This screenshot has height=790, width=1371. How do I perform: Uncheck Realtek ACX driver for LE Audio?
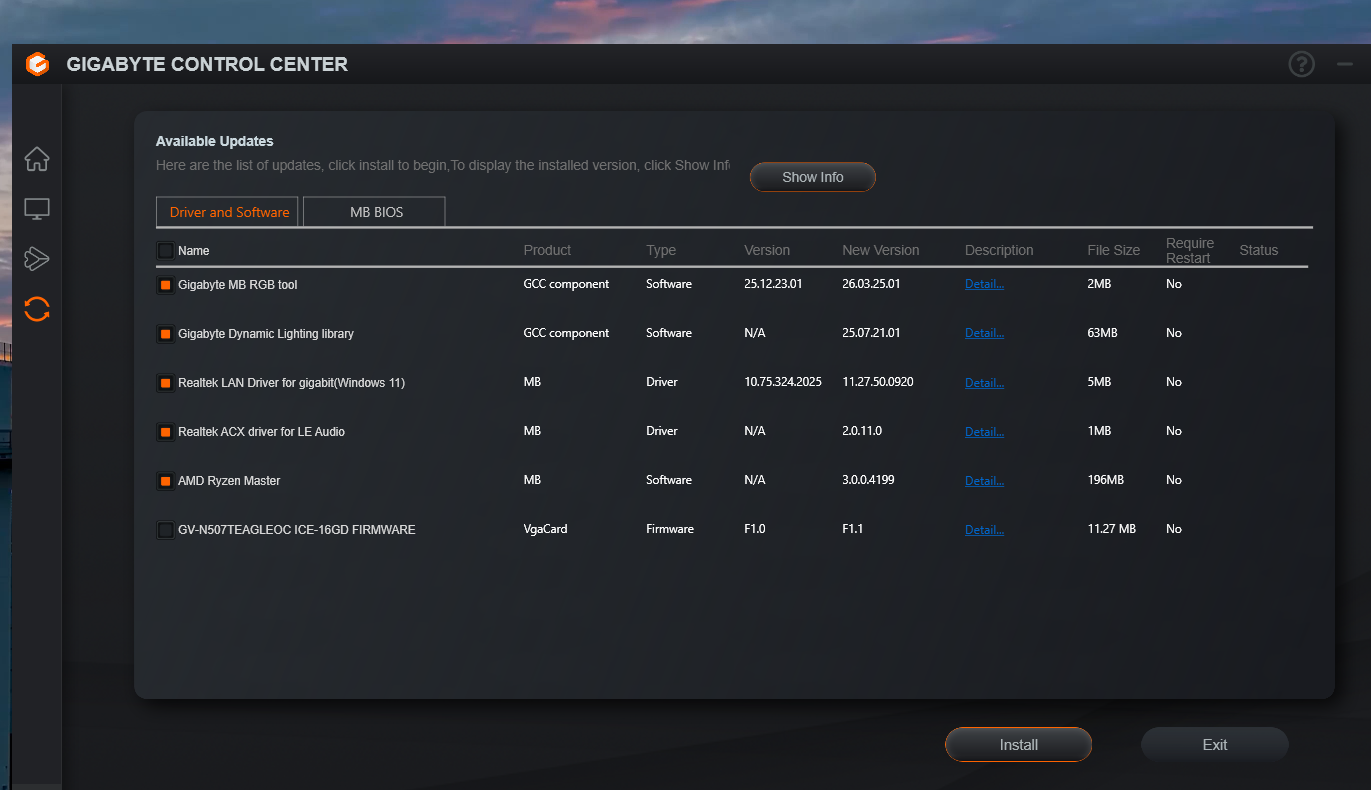[165, 432]
